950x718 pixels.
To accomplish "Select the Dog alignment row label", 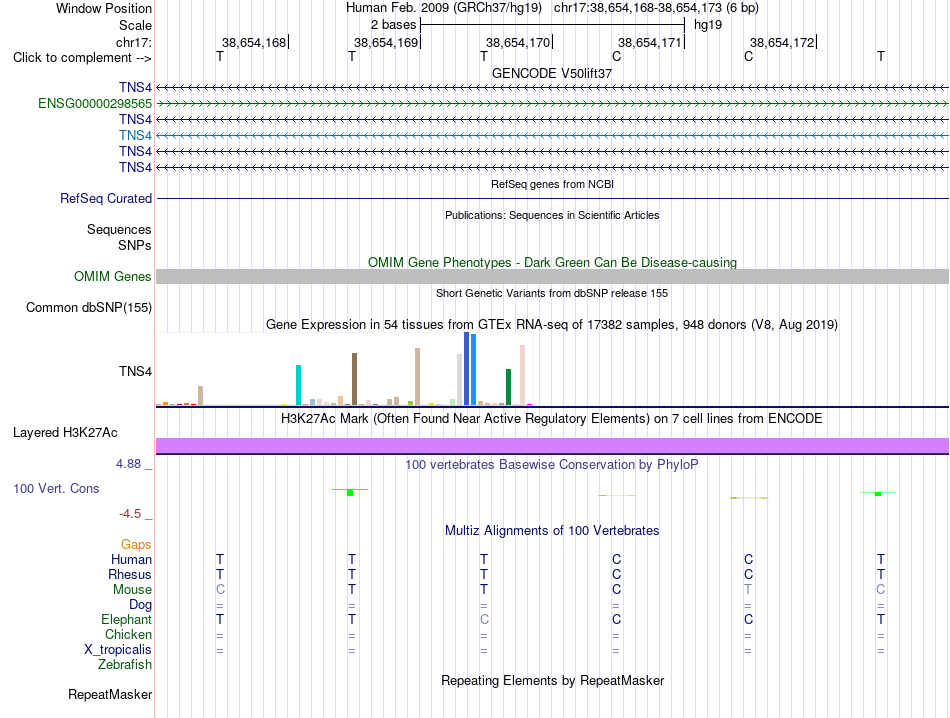I will tap(140, 604).
